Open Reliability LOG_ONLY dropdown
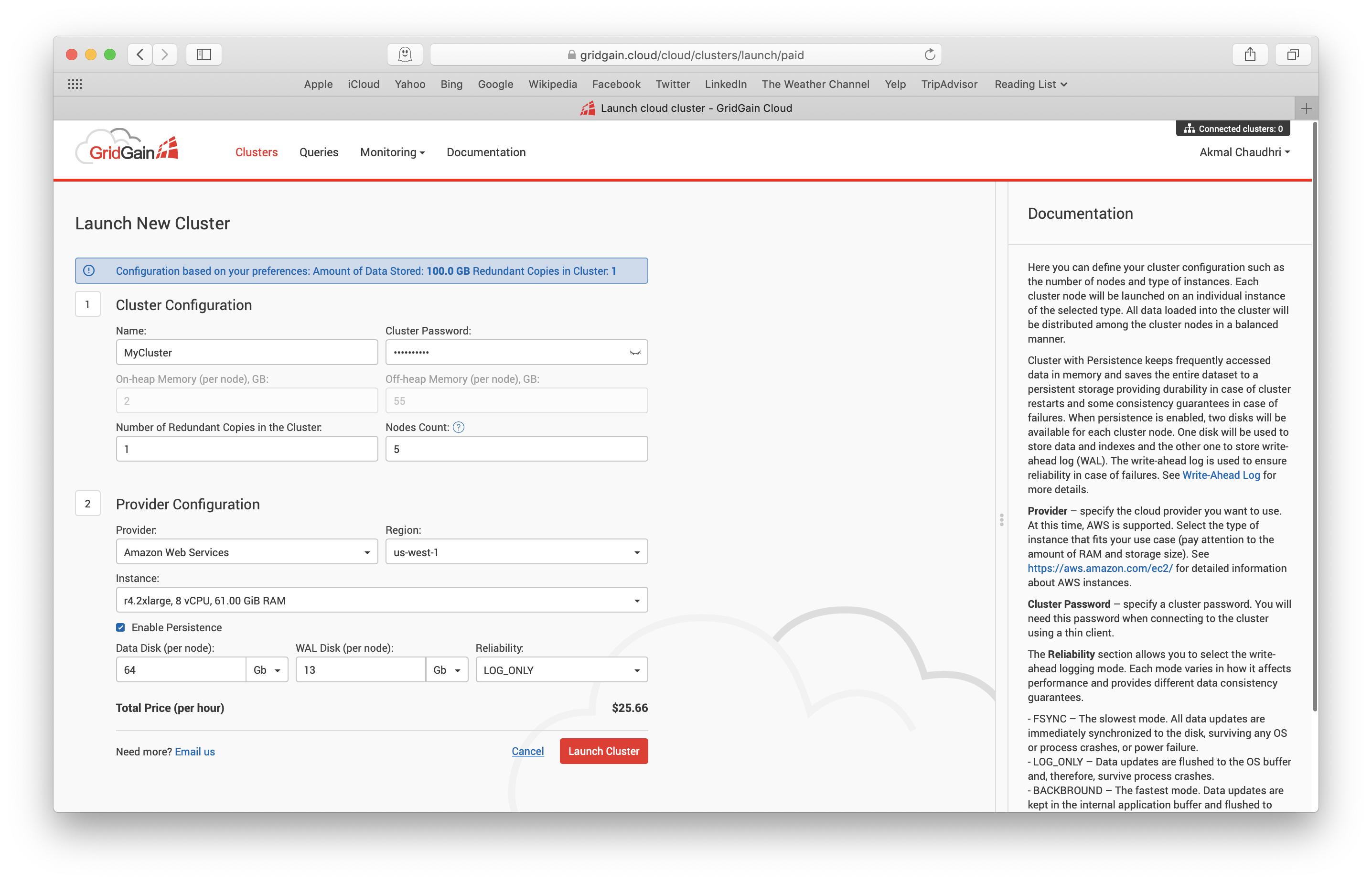Image resolution: width=1372 pixels, height=883 pixels. pyautogui.click(x=562, y=670)
